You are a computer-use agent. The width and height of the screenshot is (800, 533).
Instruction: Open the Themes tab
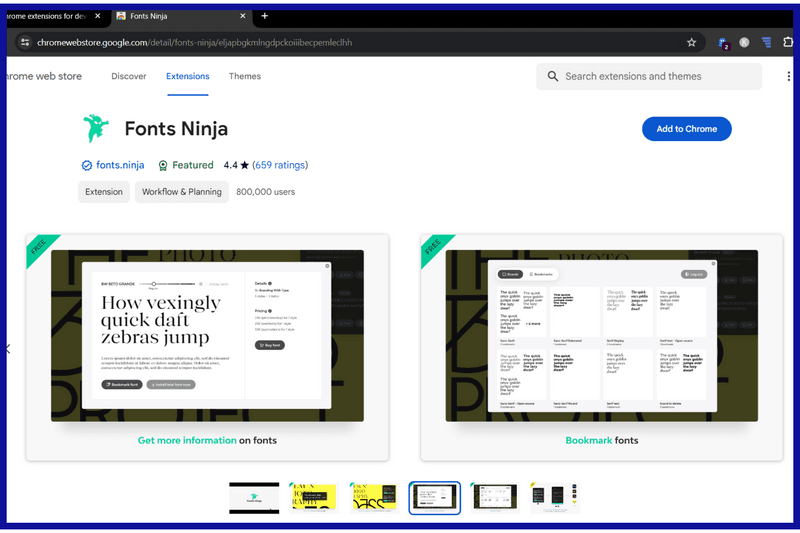click(245, 76)
